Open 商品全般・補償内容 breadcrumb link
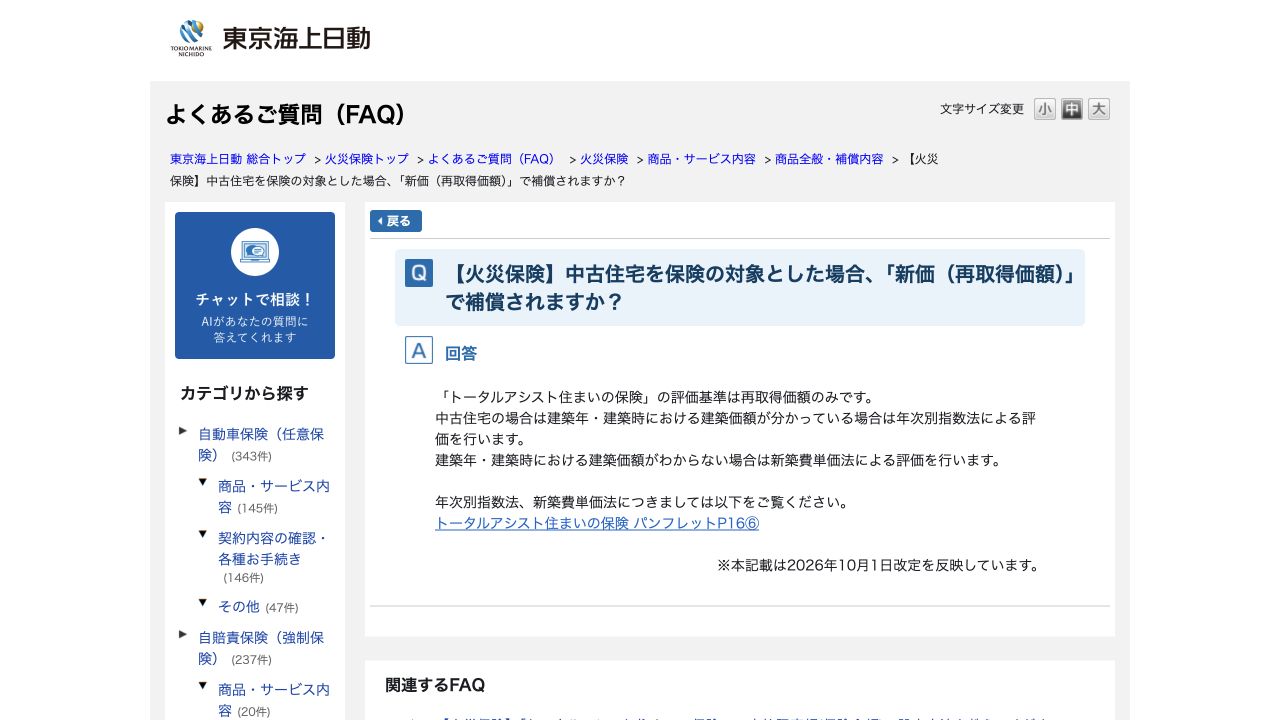 click(x=829, y=159)
